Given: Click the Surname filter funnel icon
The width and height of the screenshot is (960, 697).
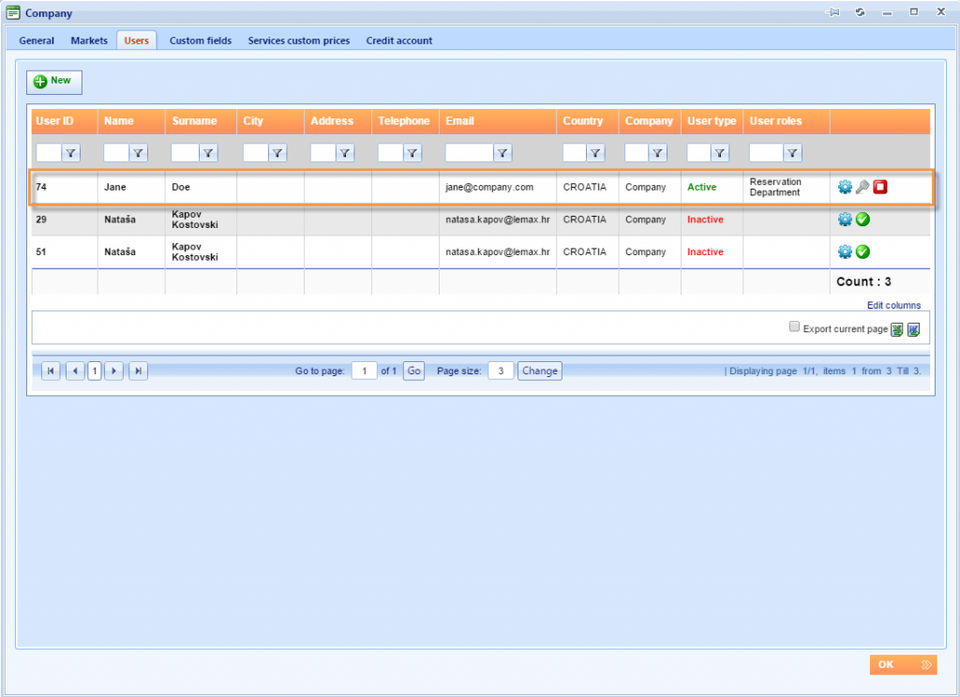Looking at the screenshot, I should 208,153.
